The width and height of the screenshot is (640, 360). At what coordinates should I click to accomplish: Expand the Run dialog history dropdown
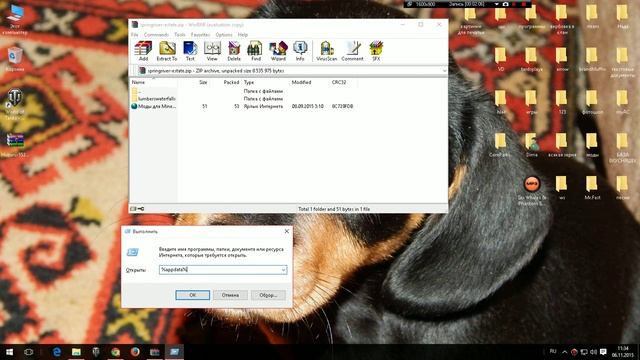click(x=283, y=270)
